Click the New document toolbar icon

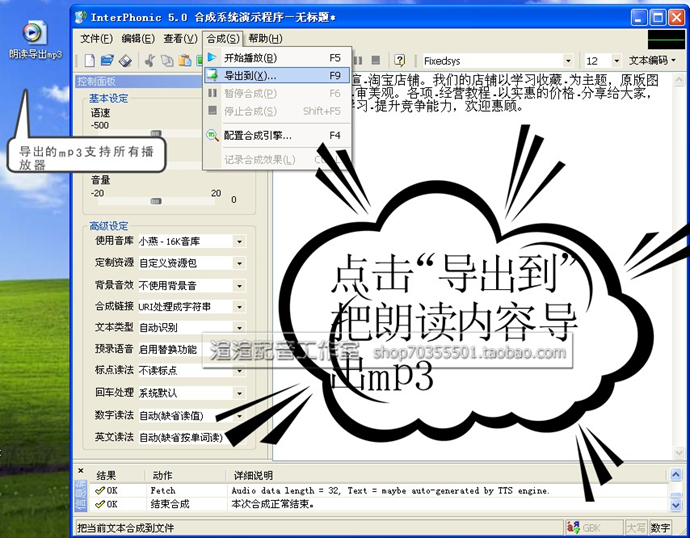point(89,60)
